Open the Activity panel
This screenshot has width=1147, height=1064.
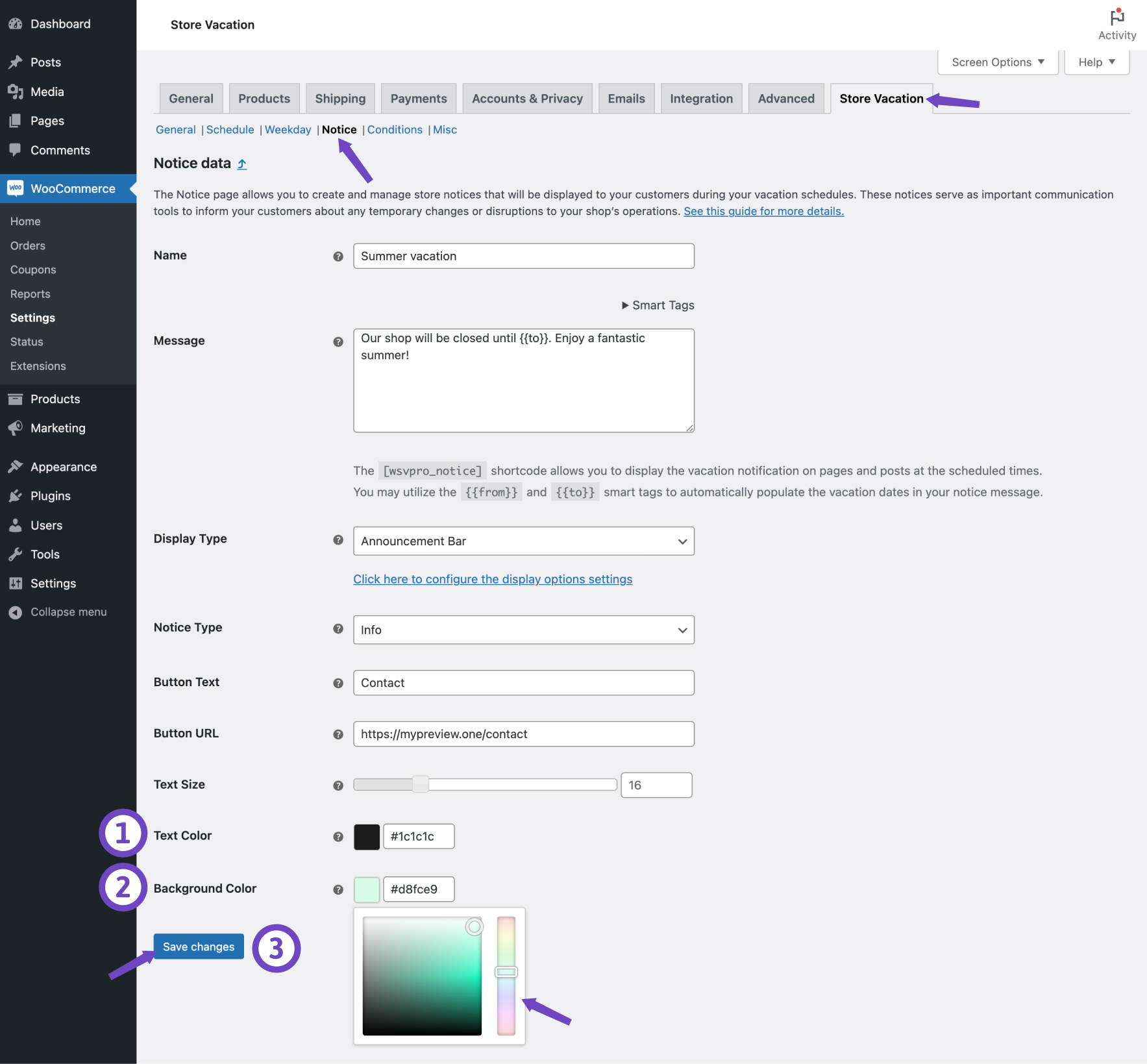1116,23
